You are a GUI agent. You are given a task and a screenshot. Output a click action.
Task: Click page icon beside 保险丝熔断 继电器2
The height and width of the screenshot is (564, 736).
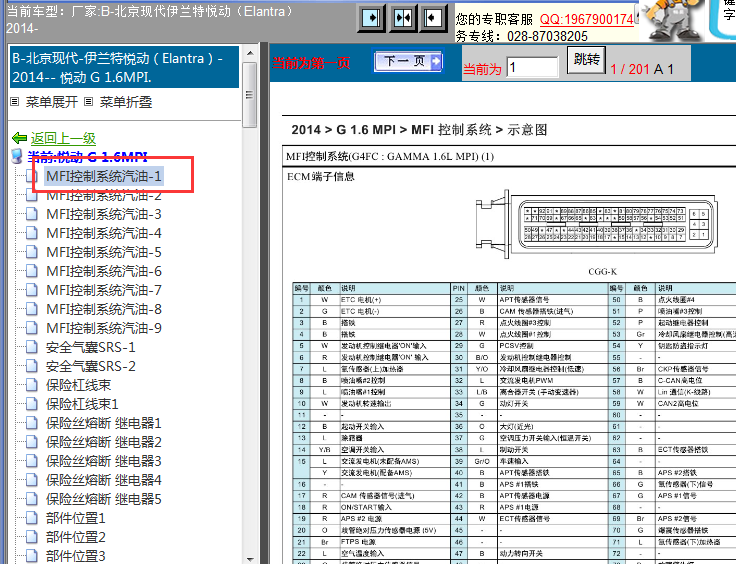pos(32,442)
